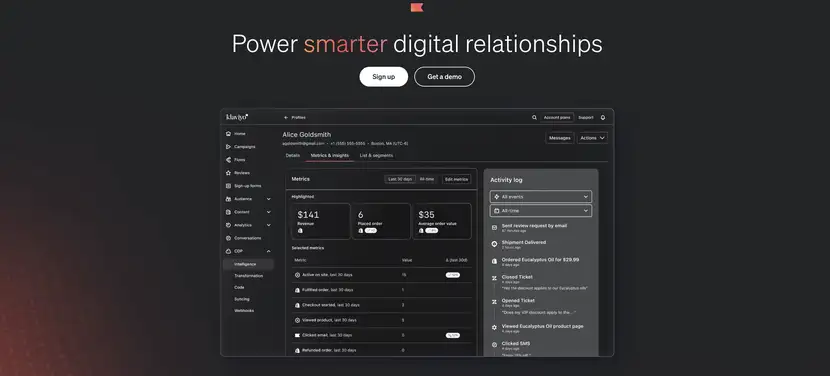This screenshot has height=376, width=830.
Task: Switch to List & segments tab
Action: point(376,156)
